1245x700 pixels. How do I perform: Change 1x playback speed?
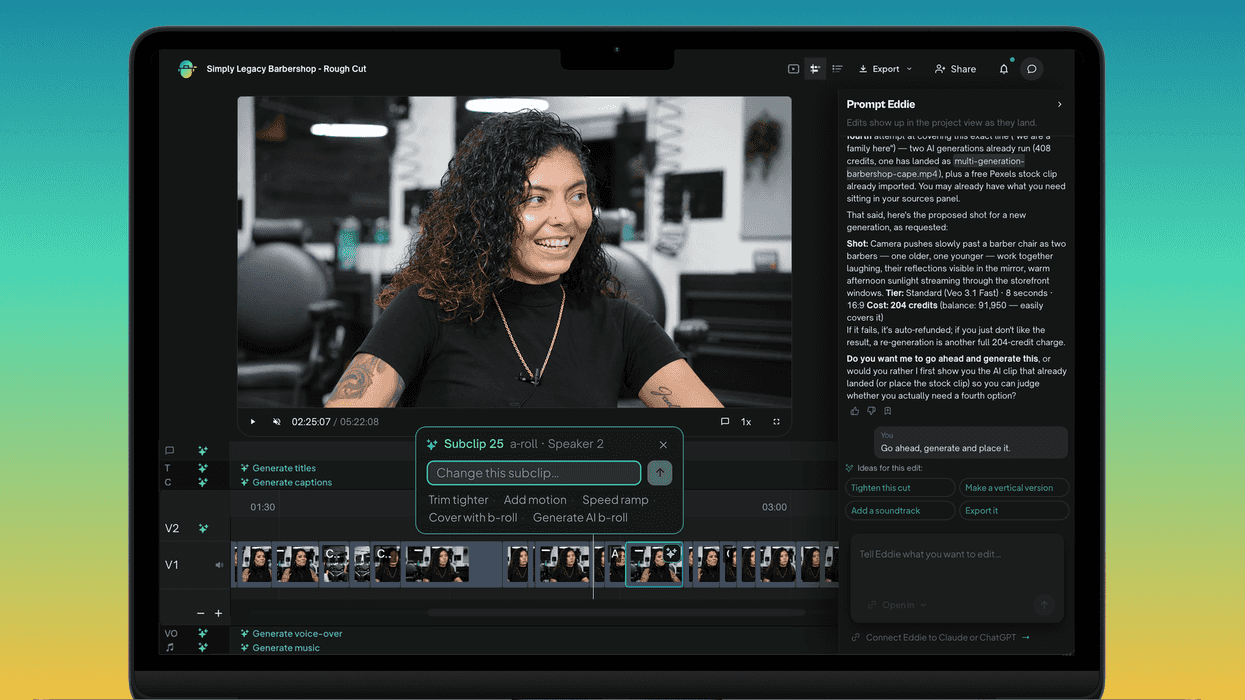(x=746, y=422)
